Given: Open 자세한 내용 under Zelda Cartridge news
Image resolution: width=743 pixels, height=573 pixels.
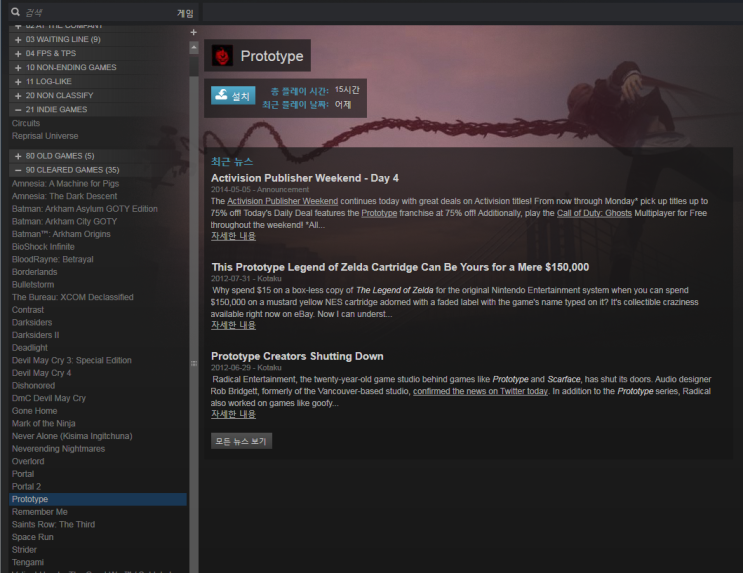Looking at the screenshot, I should 233,325.
